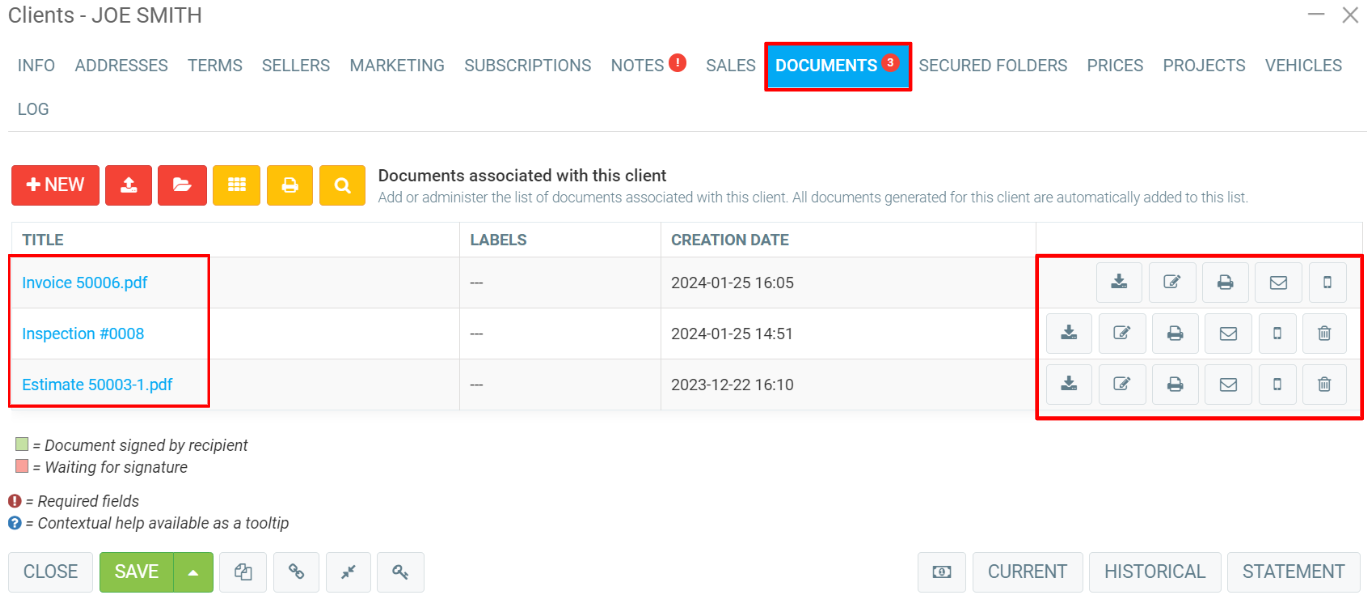The width and height of the screenshot is (1368, 603).
Task: Download the Invoice 50006.pdf document
Action: (1119, 283)
